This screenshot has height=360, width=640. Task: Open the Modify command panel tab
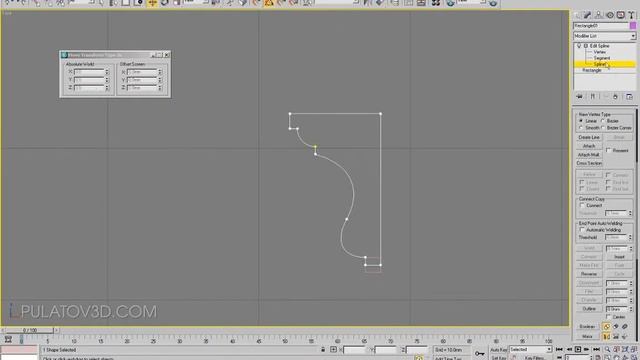(x=587, y=15)
